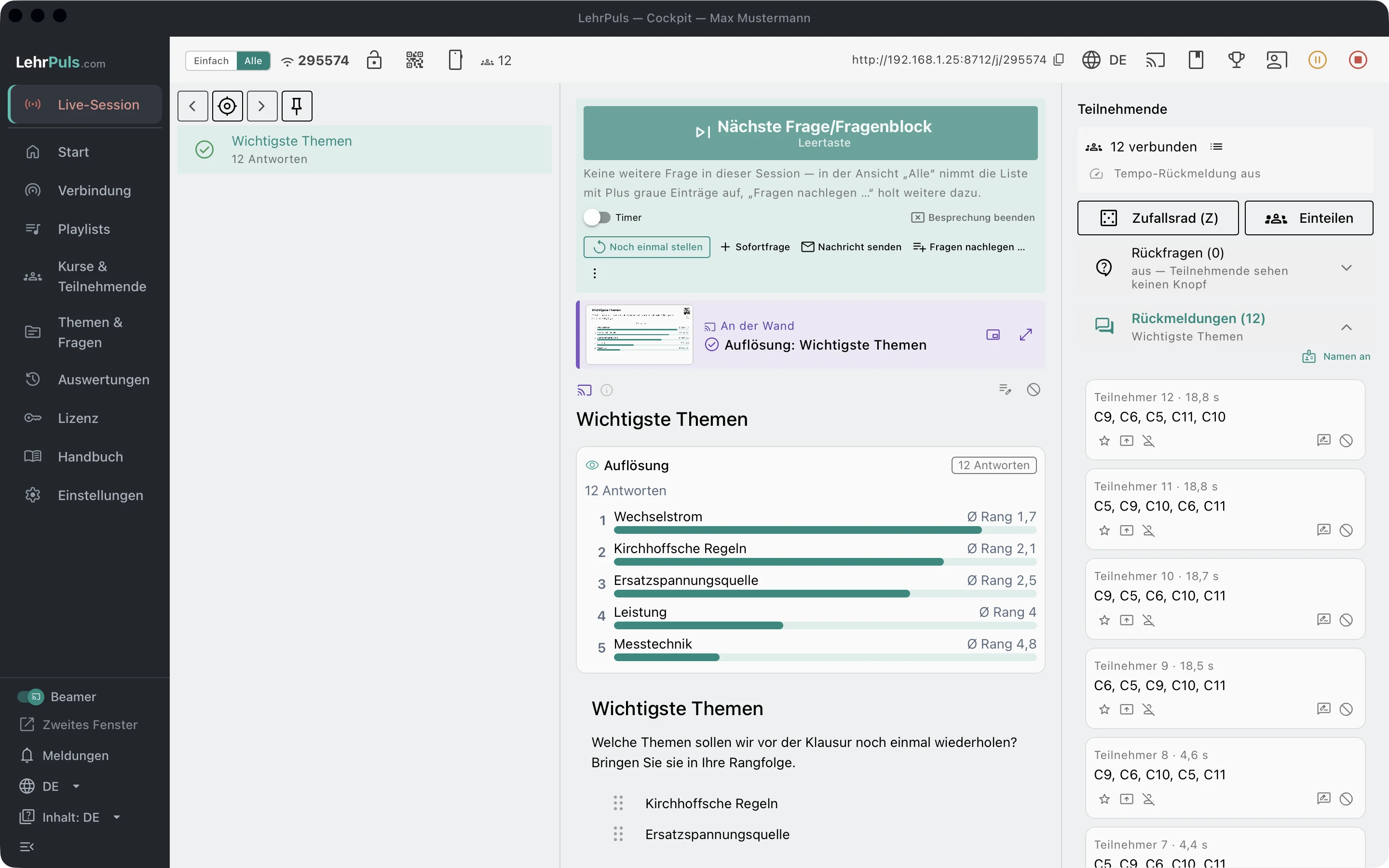The height and width of the screenshot is (868, 1389).
Task: Click the Auflösung wall preview thumbnail
Action: [x=640, y=334]
